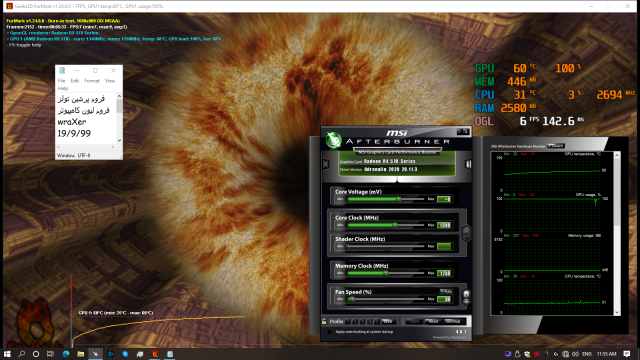Click the Memory Clock value field
This screenshot has height=360, width=640.
[x=444, y=273]
